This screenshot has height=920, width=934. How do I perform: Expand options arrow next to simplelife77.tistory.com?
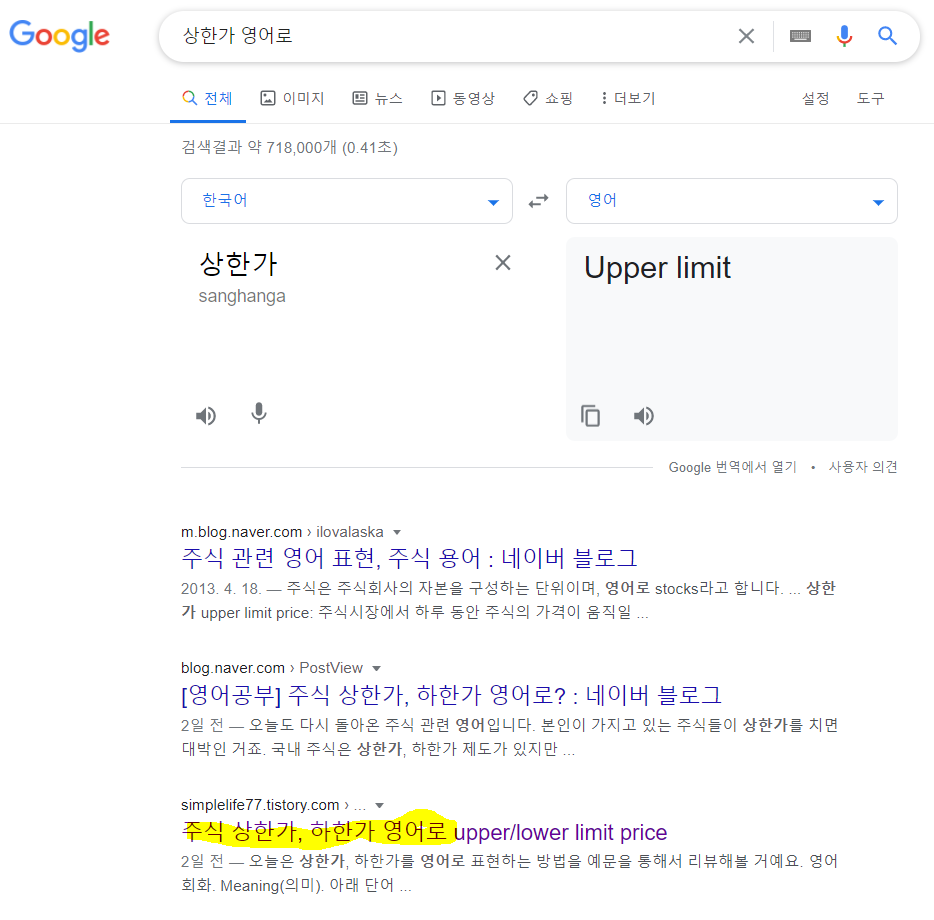[x=379, y=806]
